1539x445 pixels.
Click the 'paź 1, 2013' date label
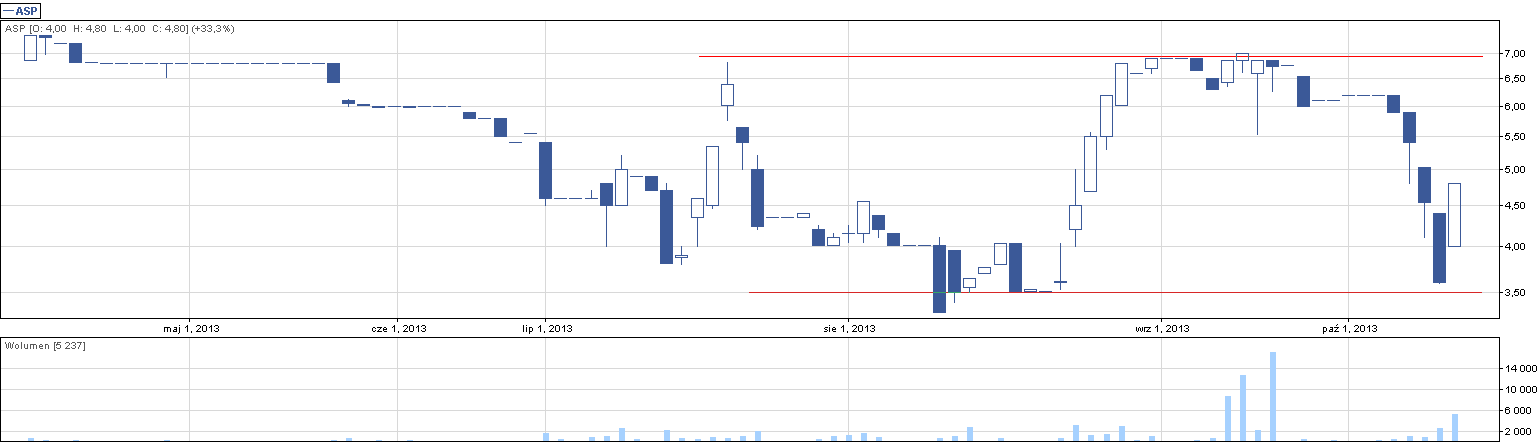click(1349, 328)
